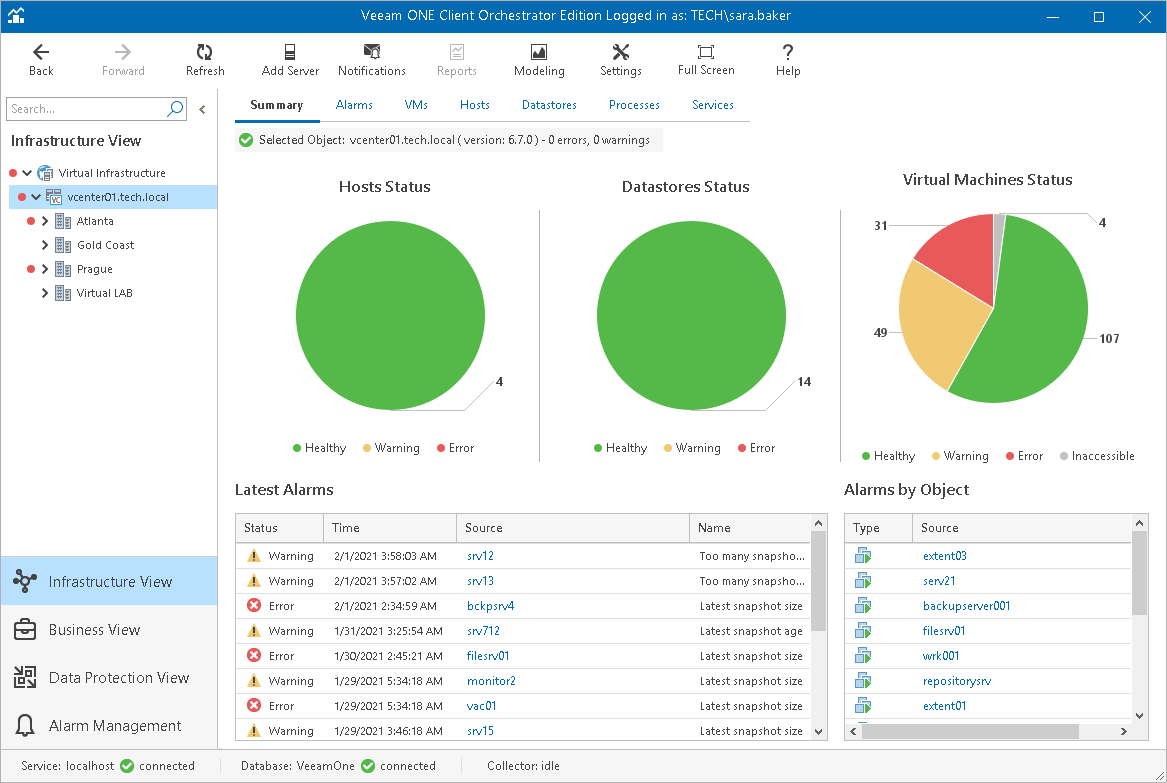Open srv712 source link
Image resolution: width=1167 pixels, height=783 pixels.
click(x=483, y=630)
